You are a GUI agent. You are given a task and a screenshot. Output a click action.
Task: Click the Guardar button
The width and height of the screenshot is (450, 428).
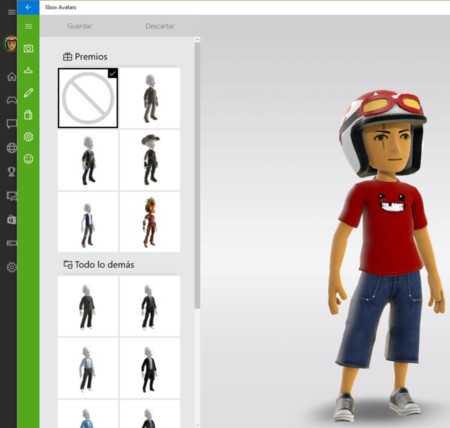(79, 26)
